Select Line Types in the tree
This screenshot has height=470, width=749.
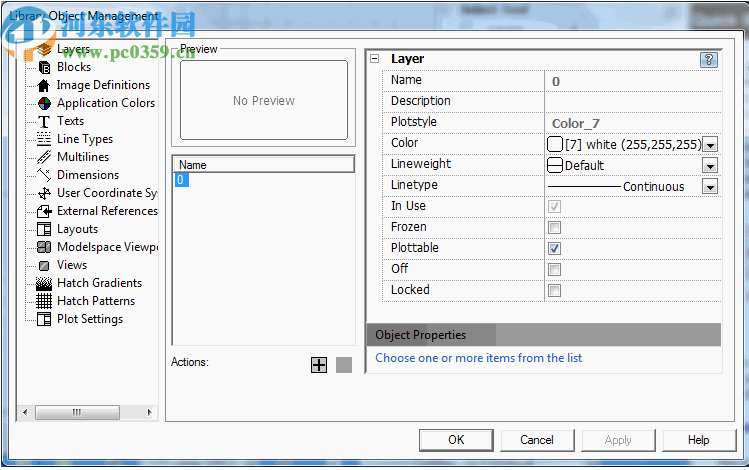tap(84, 139)
